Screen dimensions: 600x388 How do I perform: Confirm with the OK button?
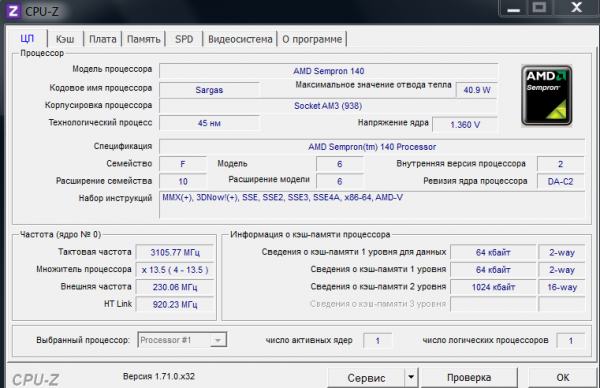point(562,378)
